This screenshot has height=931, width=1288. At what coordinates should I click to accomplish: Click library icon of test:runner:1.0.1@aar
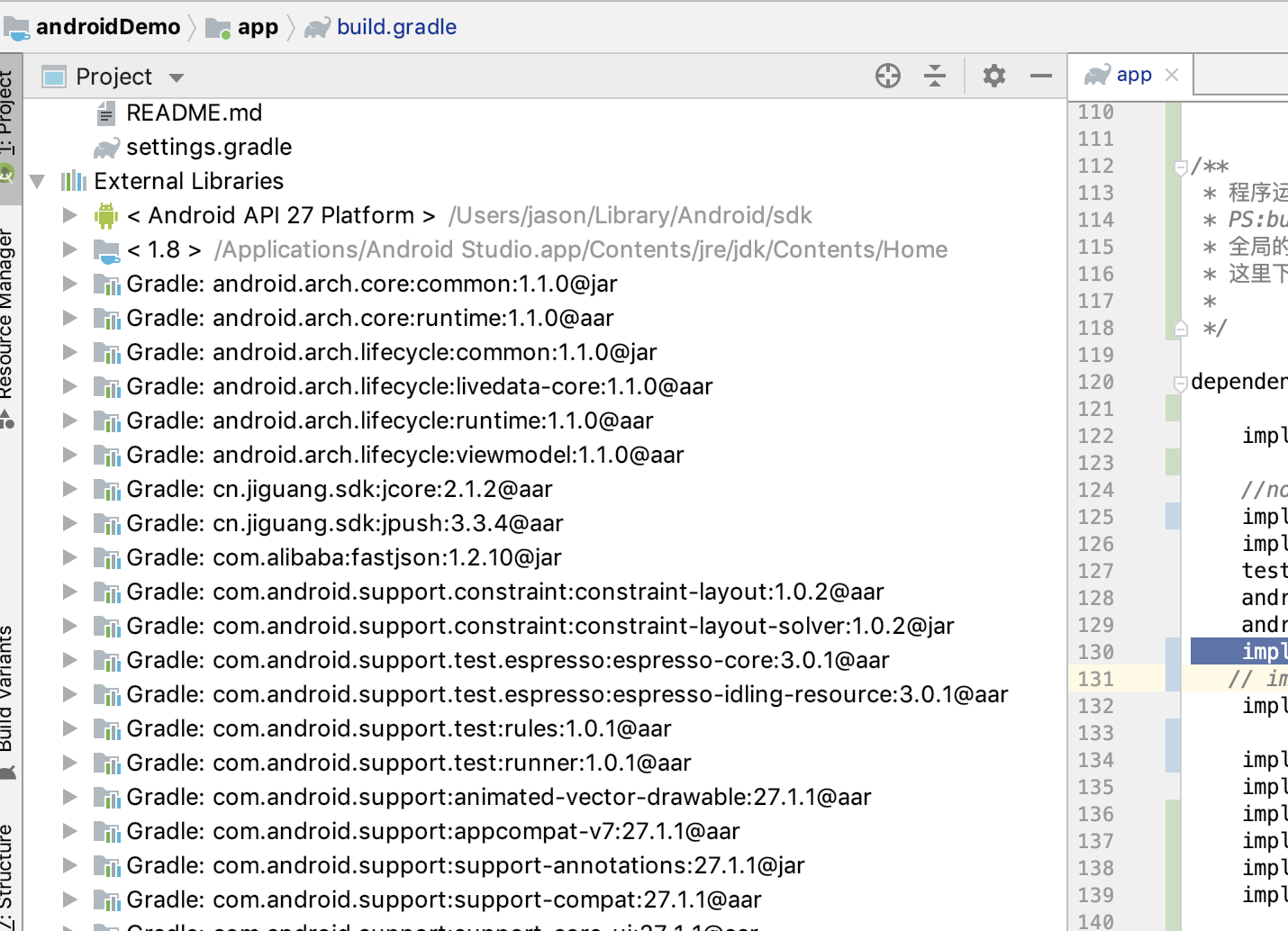[107, 764]
